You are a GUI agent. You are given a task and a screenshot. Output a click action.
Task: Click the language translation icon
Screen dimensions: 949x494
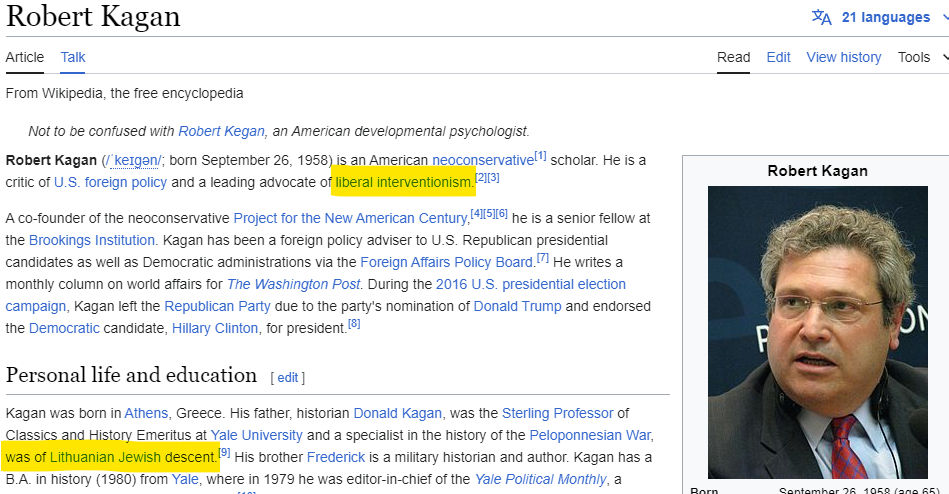(x=821, y=17)
